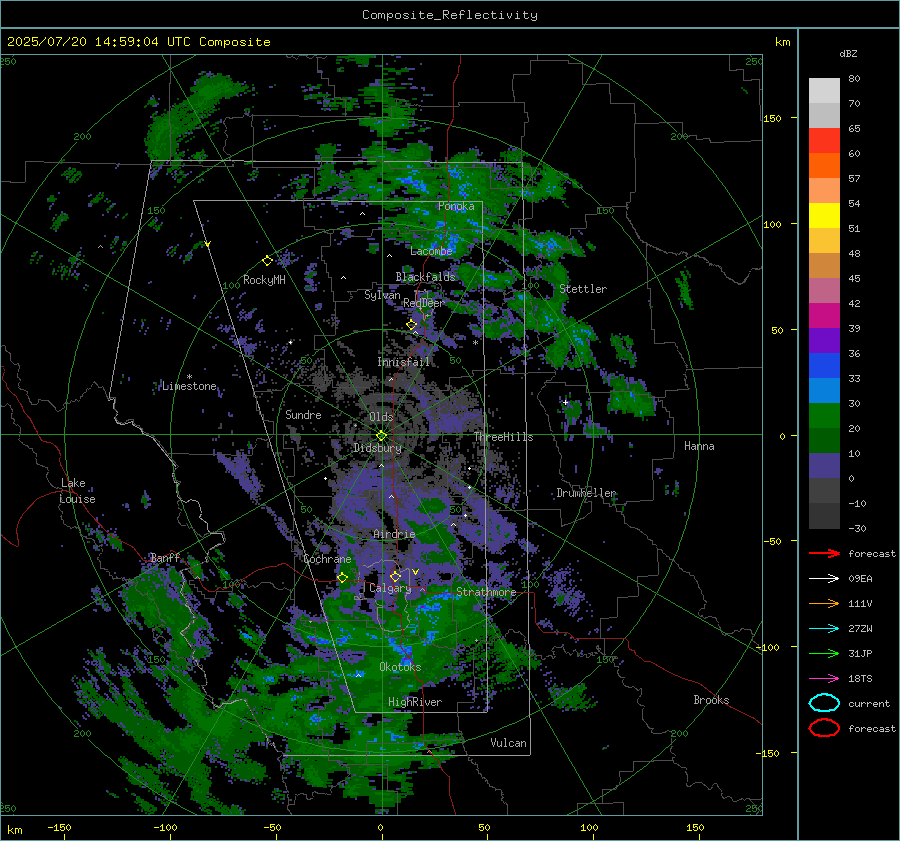Click the Ponoka city label
Image resolution: width=900 pixels, height=841 pixels.
point(456,206)
